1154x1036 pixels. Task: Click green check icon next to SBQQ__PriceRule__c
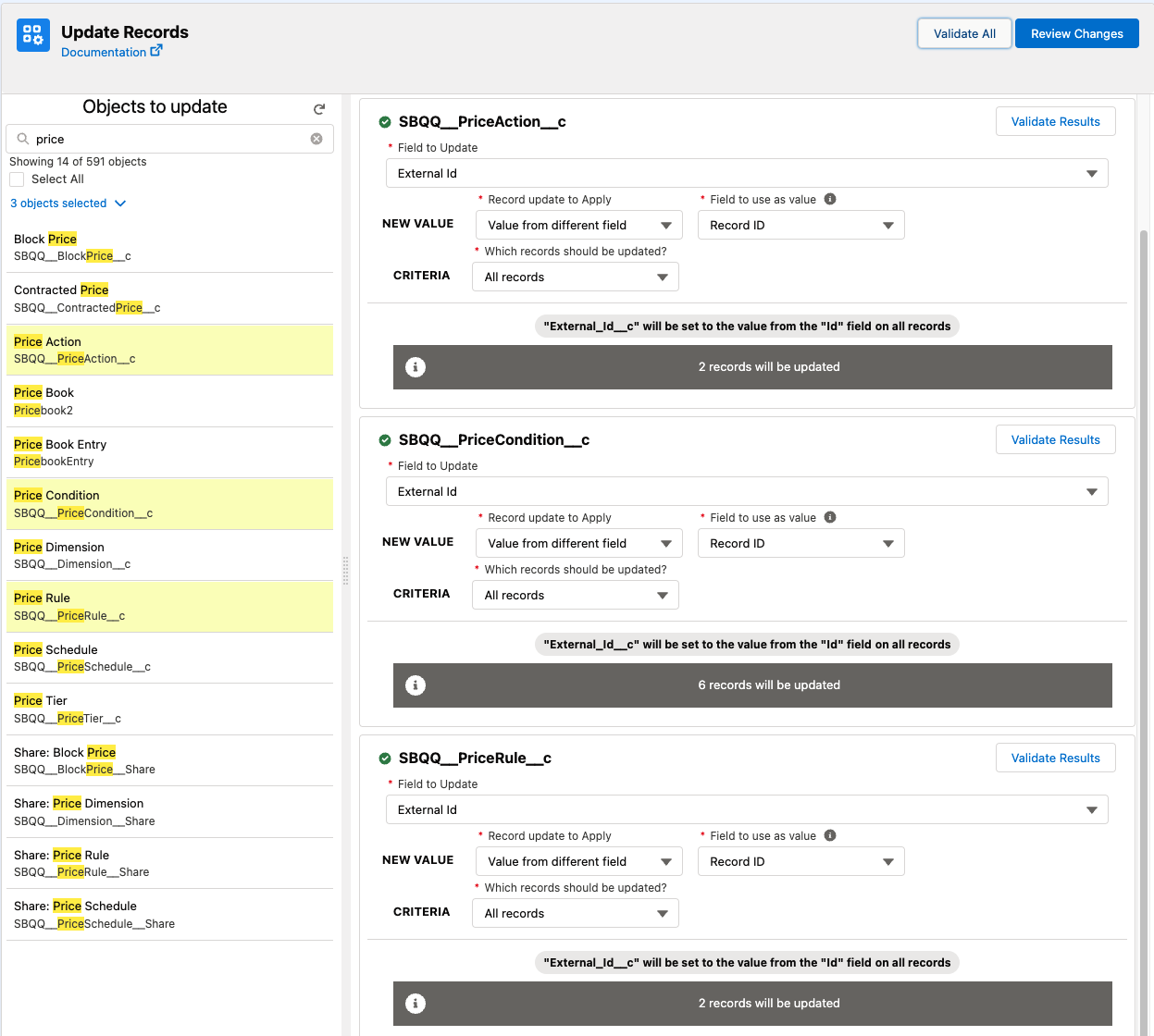385,758
